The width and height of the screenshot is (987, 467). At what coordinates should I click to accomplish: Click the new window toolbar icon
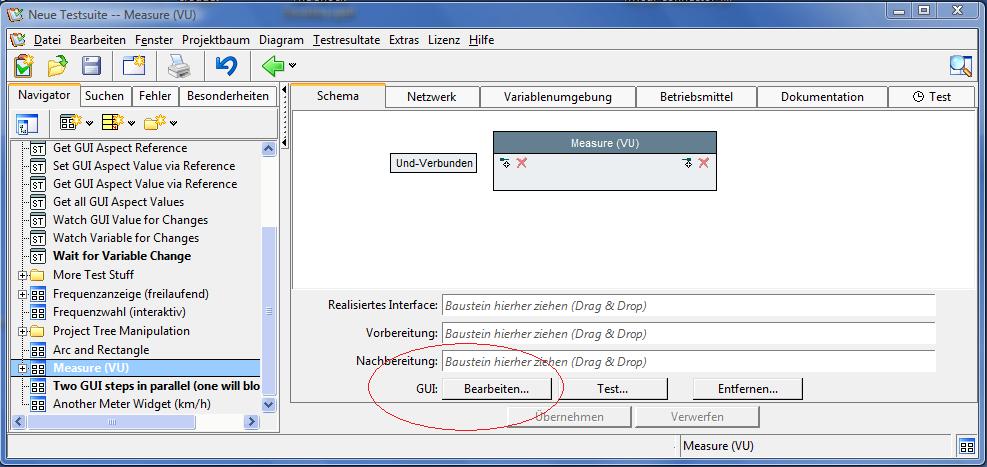(134, 67)
